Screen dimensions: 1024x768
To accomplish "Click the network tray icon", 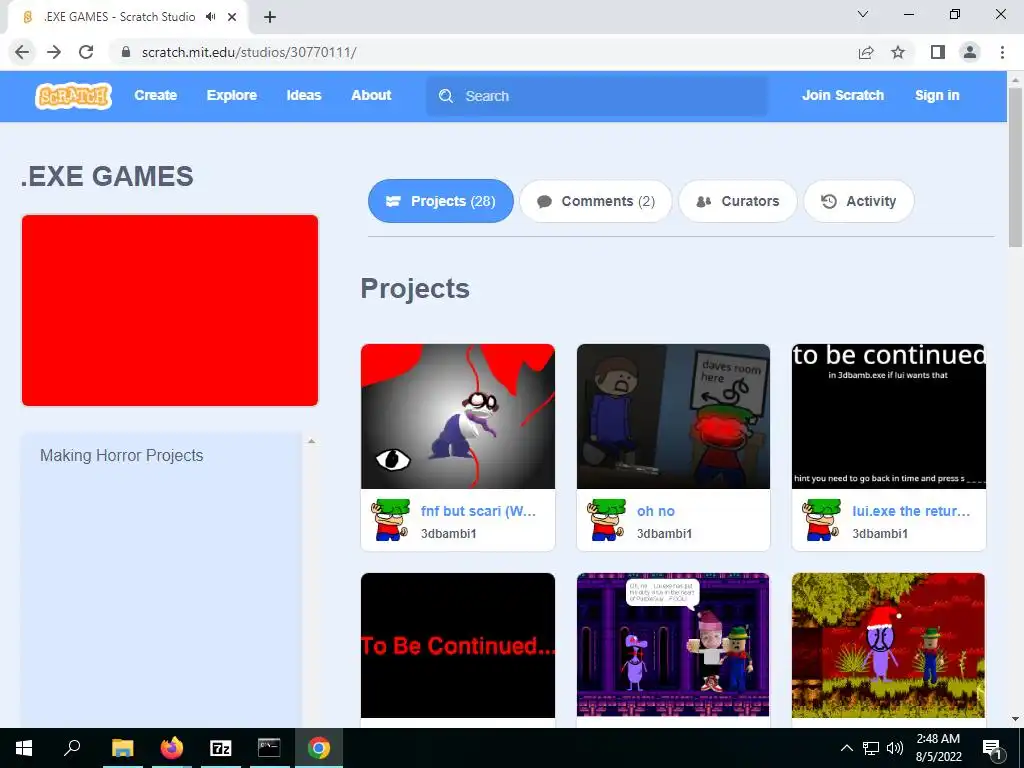I will [871, 748].
